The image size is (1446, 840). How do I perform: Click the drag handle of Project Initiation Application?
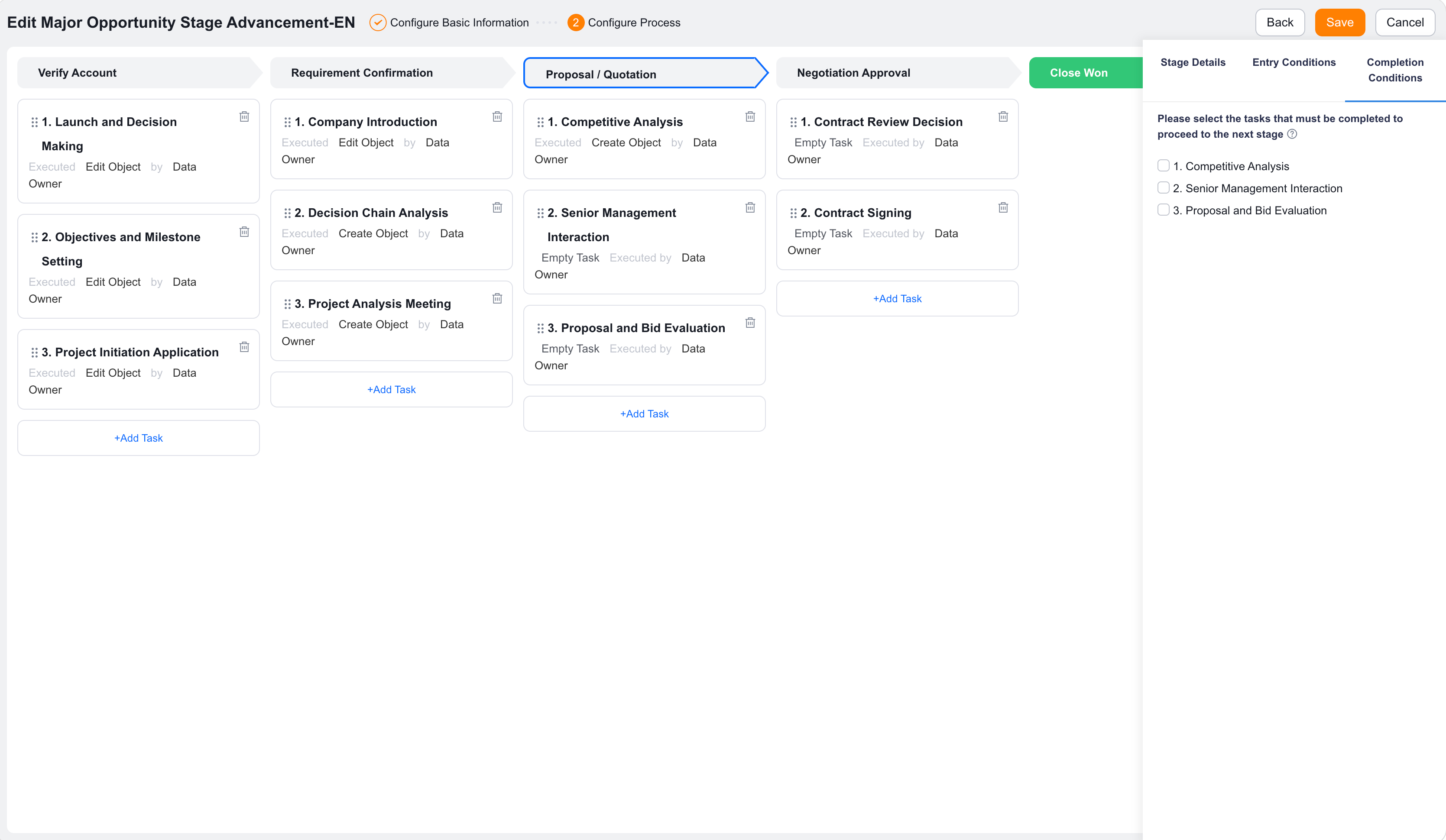point(34,352)
